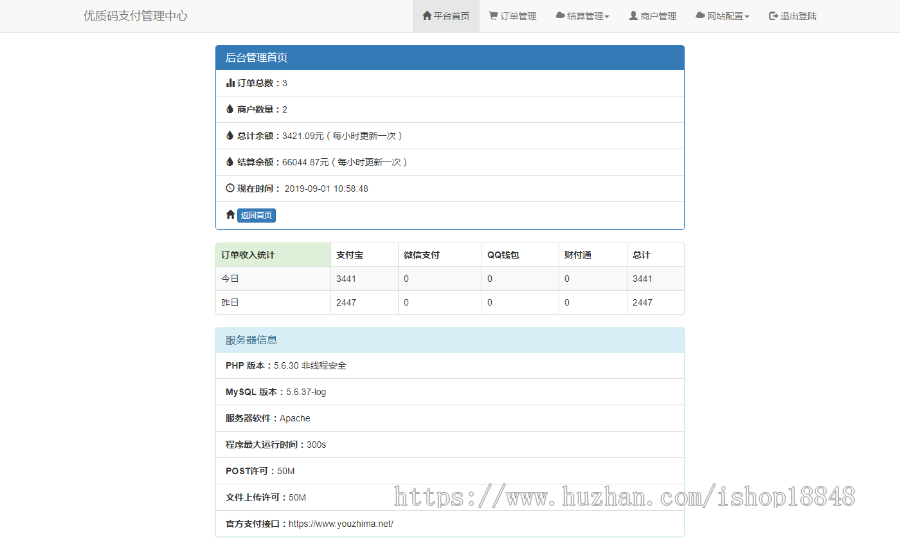Click the cloud icon beside 网站配置
Image resolution: width=900 pixels, height=550 pixels.
coord(700,16)
